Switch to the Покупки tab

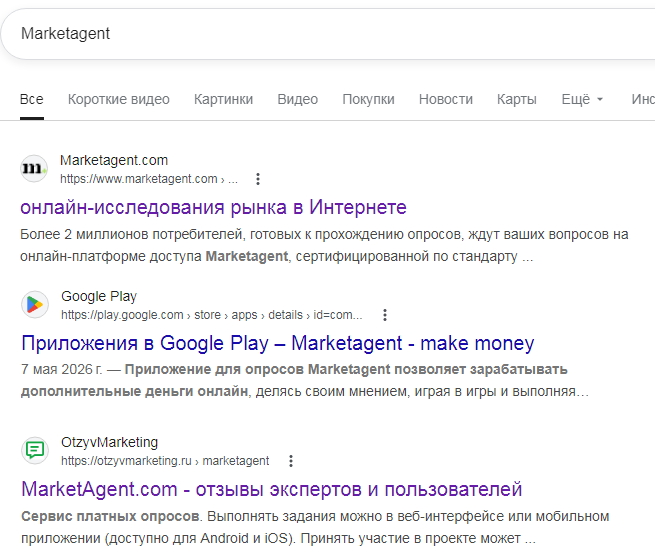click(368, 99)
